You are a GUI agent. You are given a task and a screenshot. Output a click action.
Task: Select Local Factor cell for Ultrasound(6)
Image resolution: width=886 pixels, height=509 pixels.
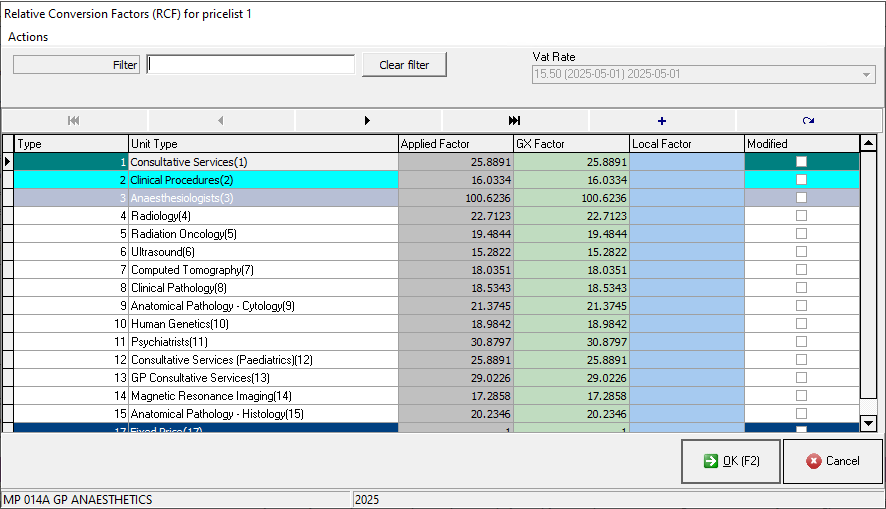coord(686,252)
